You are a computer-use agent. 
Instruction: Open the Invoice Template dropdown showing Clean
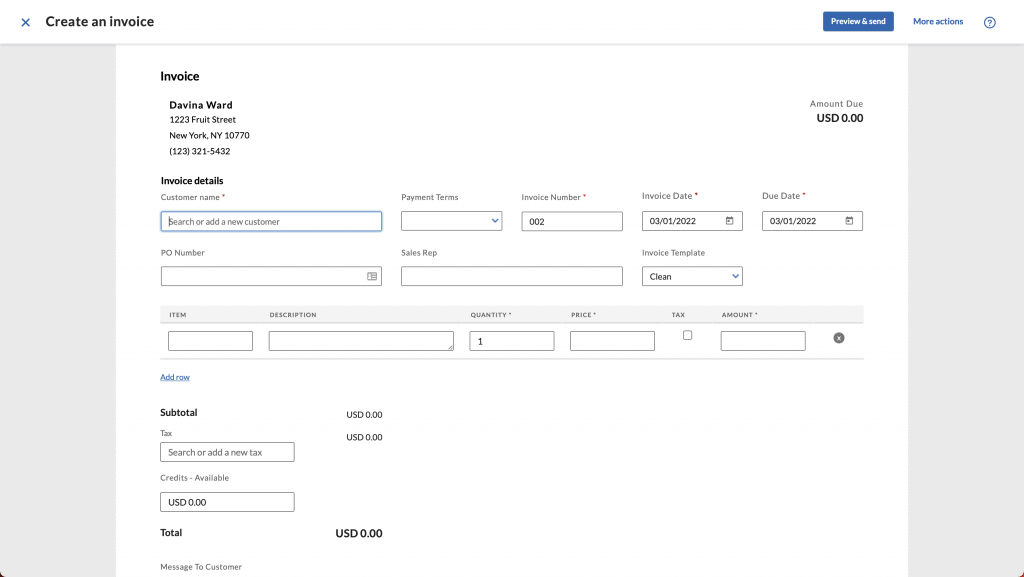[692, 276]
